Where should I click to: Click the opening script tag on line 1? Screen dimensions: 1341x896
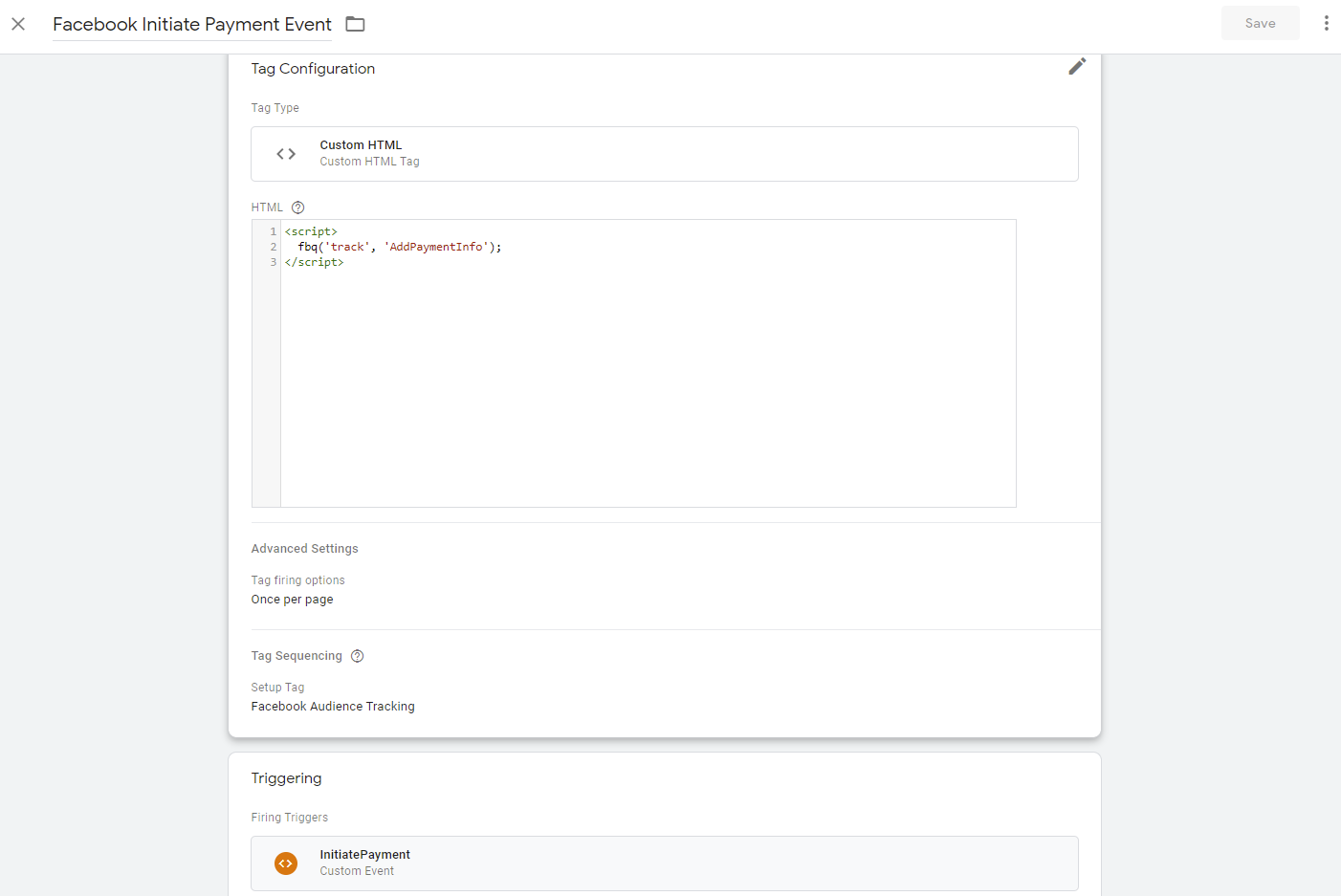(311, 231)
